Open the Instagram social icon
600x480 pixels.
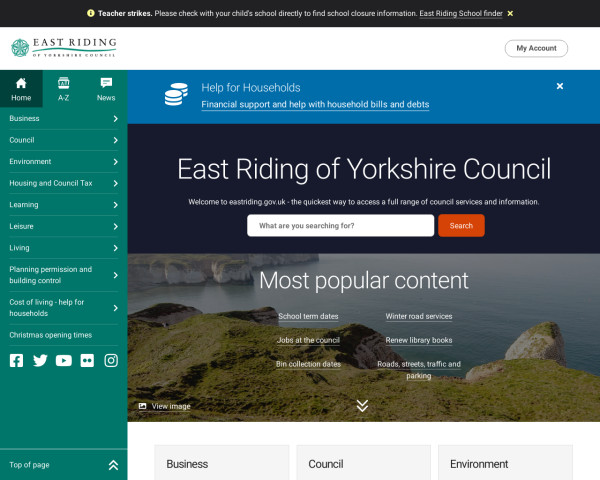coord(111,361)
